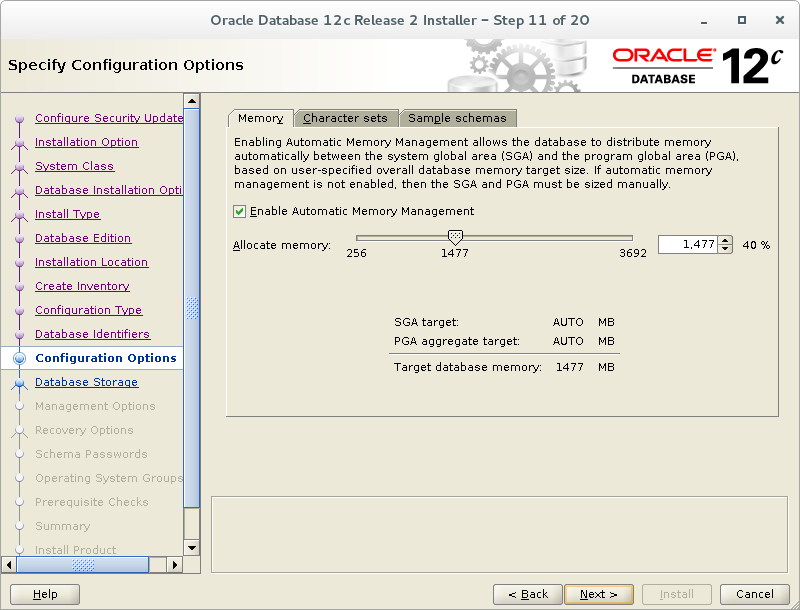Jump to the Database Identifiers step
The image size is (800, 610).
click(x=92, y=334)
